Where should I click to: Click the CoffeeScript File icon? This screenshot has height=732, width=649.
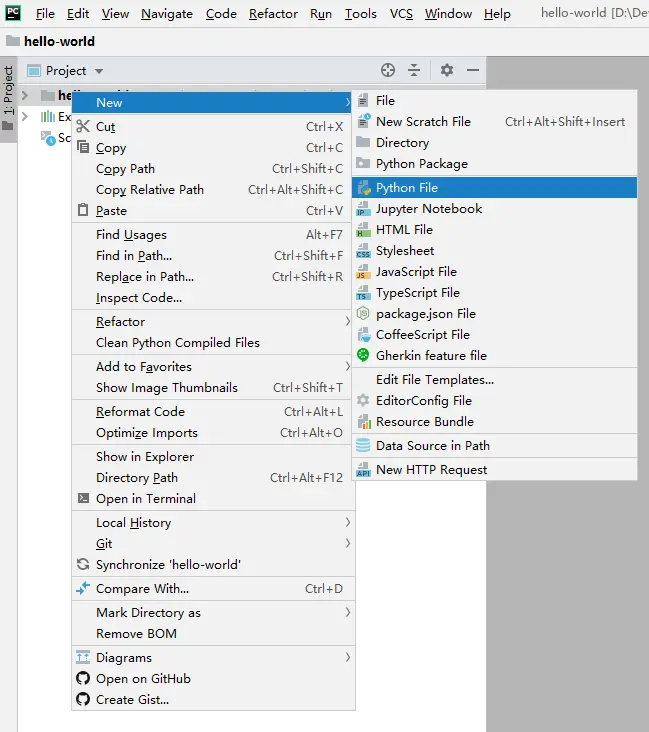pyautogui.click(x=363, y=334)
